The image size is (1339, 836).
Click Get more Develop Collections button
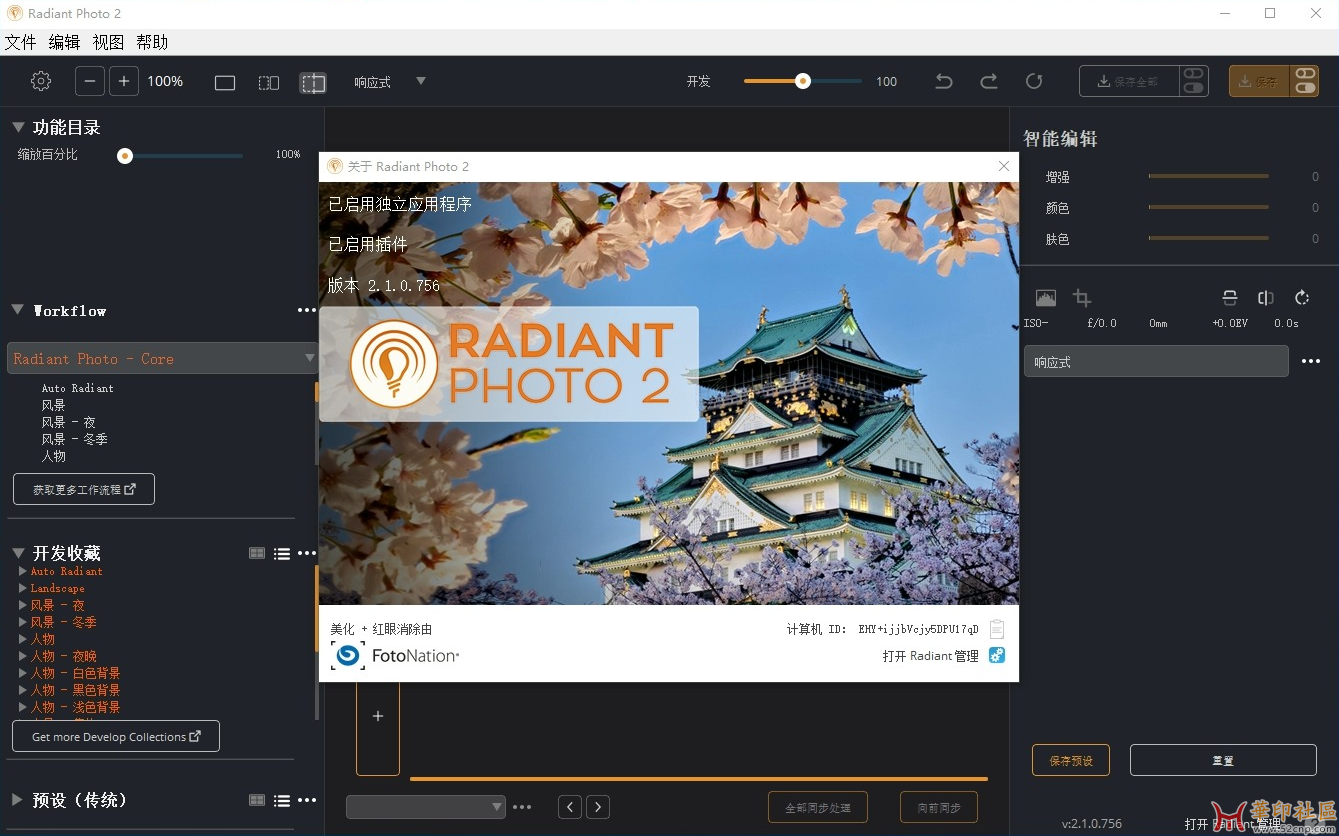pyautogui.click(x=116, y=737)
